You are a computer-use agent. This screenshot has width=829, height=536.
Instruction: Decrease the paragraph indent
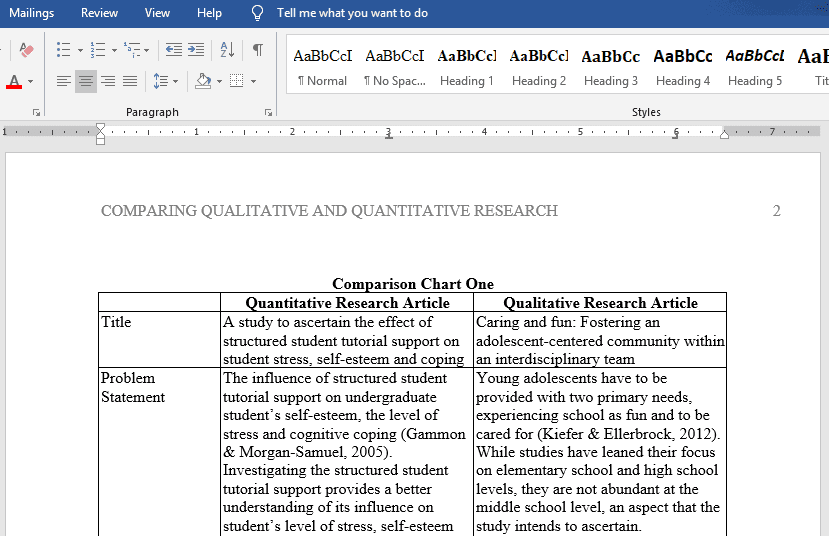tap(173, 50)
